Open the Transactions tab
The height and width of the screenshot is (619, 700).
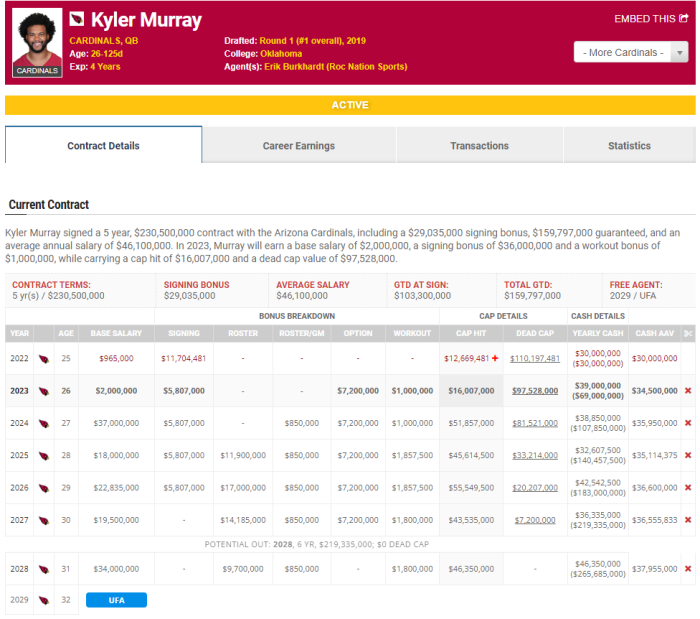pos(479,145)
